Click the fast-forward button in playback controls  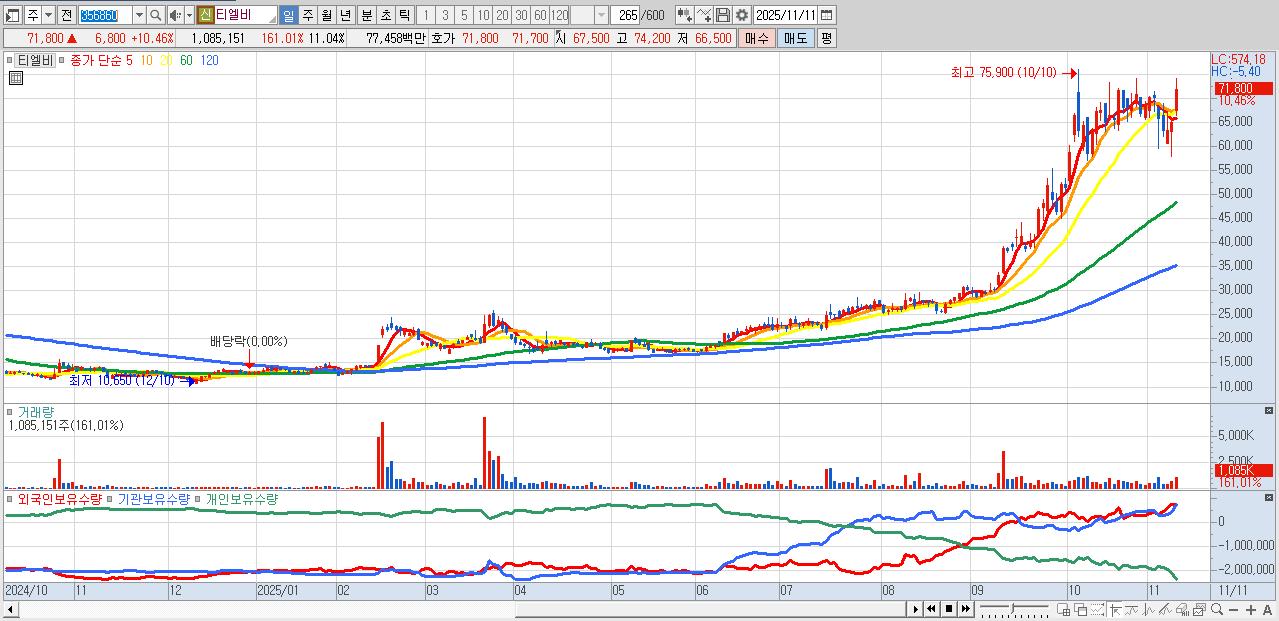(x=965, y=609)
